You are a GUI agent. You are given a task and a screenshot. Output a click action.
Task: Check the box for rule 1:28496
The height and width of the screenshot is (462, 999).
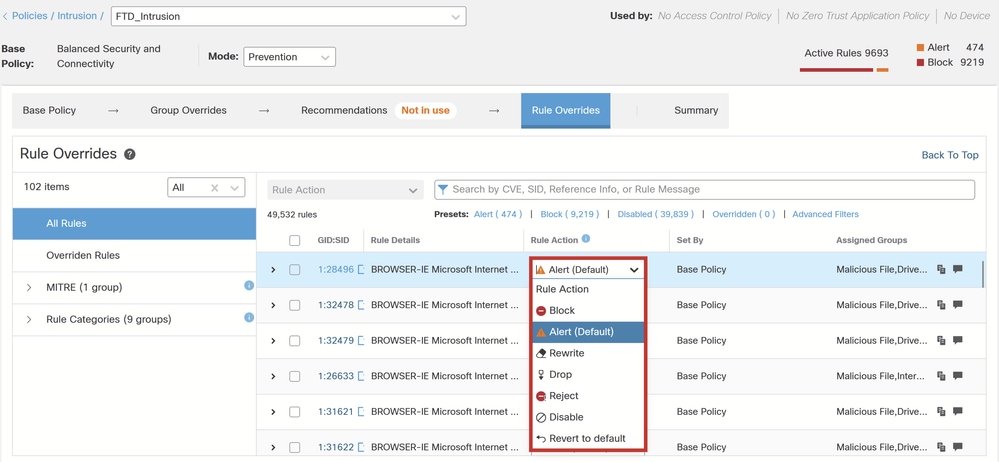[x=294, y=270]
